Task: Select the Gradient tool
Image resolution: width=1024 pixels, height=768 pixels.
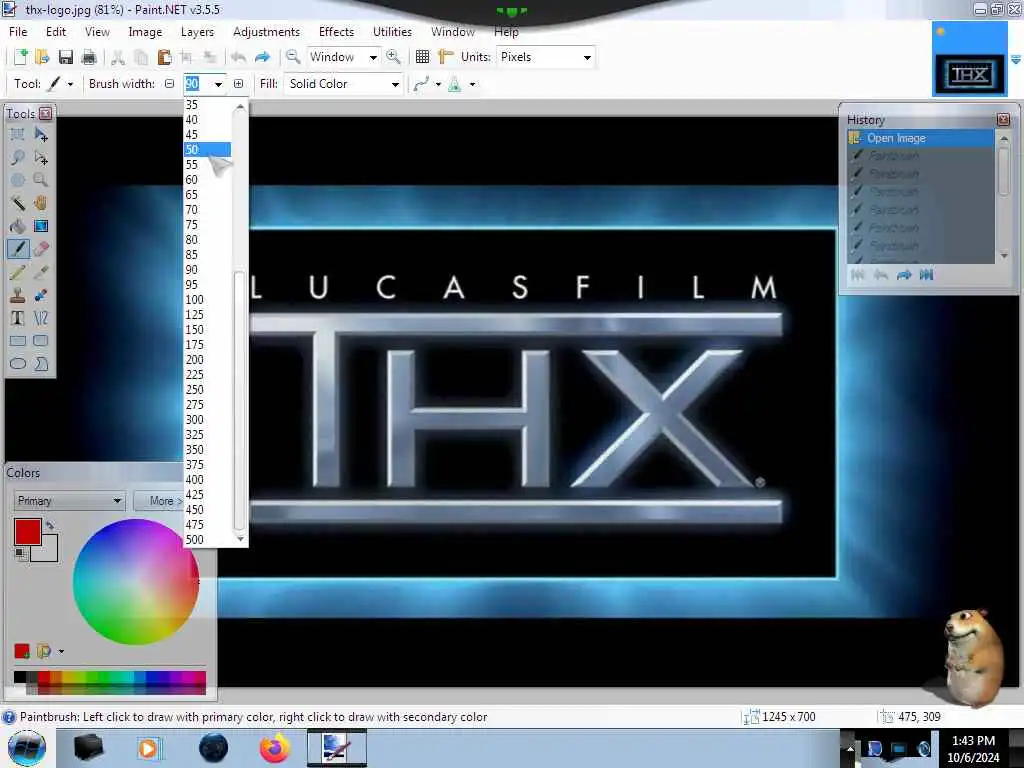Action: (41, 226)
